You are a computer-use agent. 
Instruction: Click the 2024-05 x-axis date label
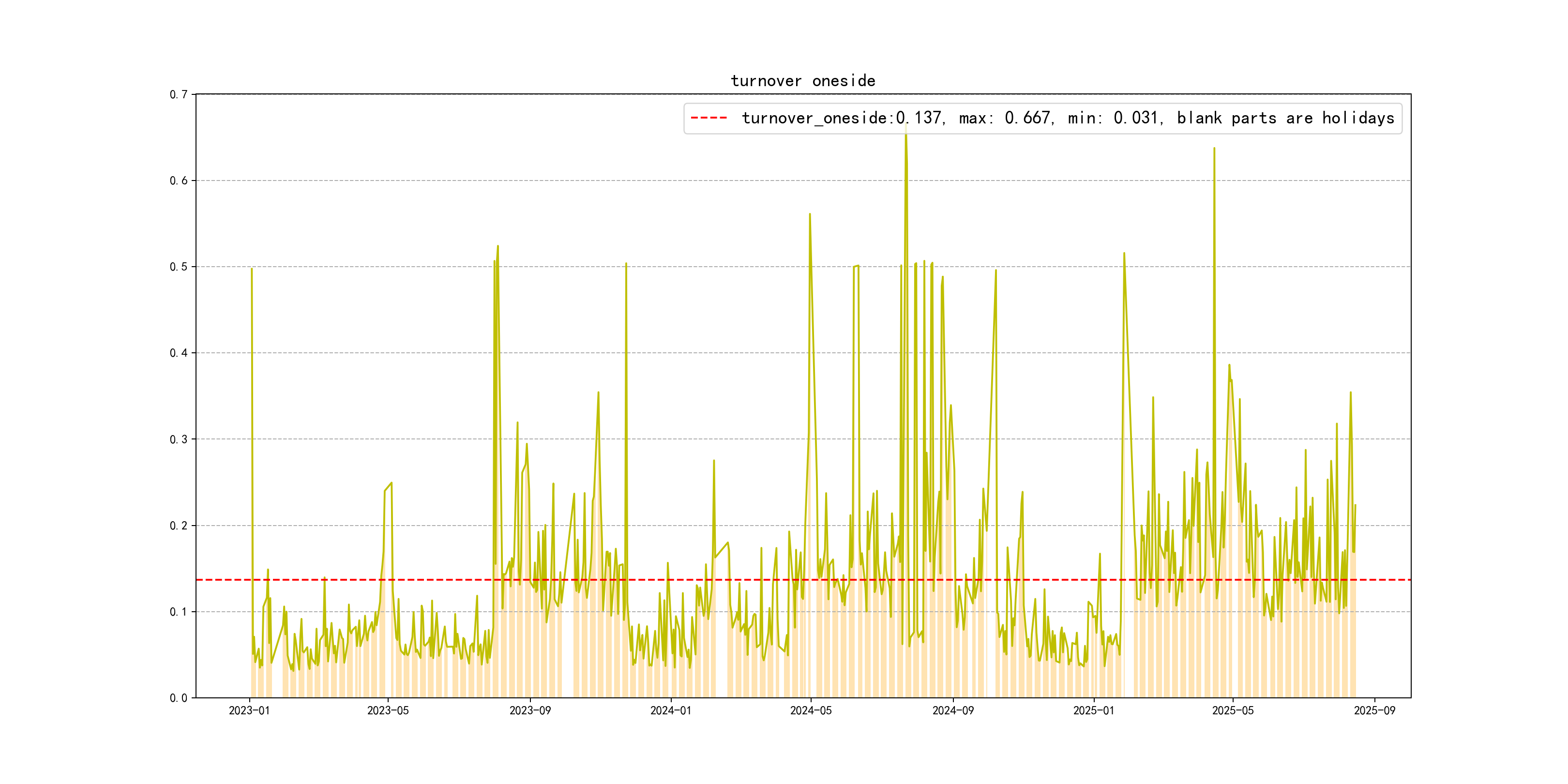coord(811,711)
